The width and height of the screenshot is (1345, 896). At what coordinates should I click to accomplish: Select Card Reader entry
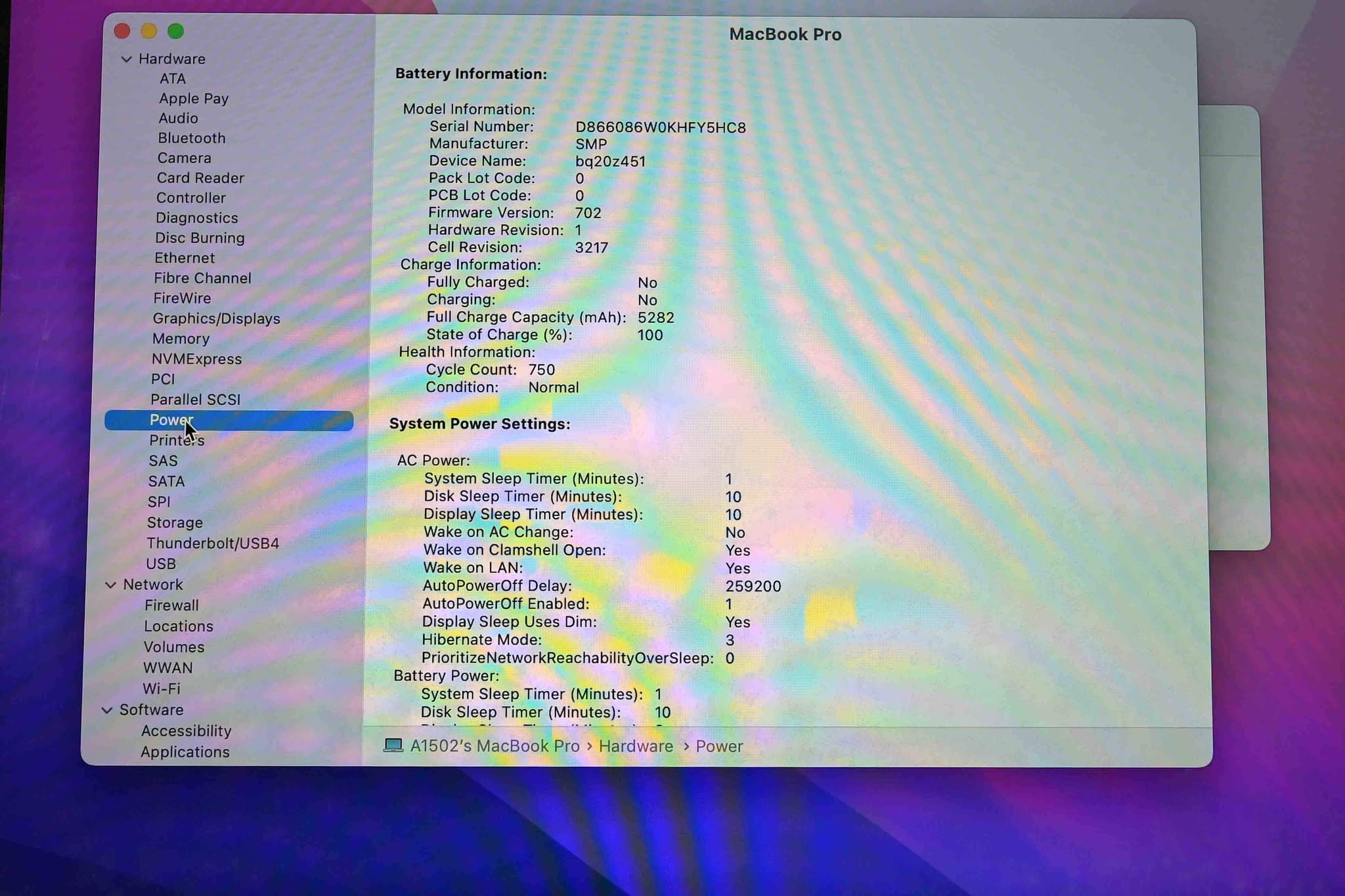(x=200, y=178)
